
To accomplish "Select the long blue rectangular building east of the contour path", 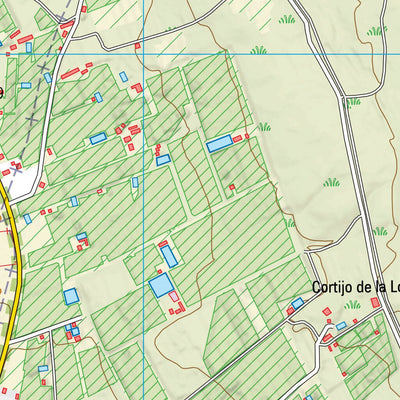I will pos(219,143).
